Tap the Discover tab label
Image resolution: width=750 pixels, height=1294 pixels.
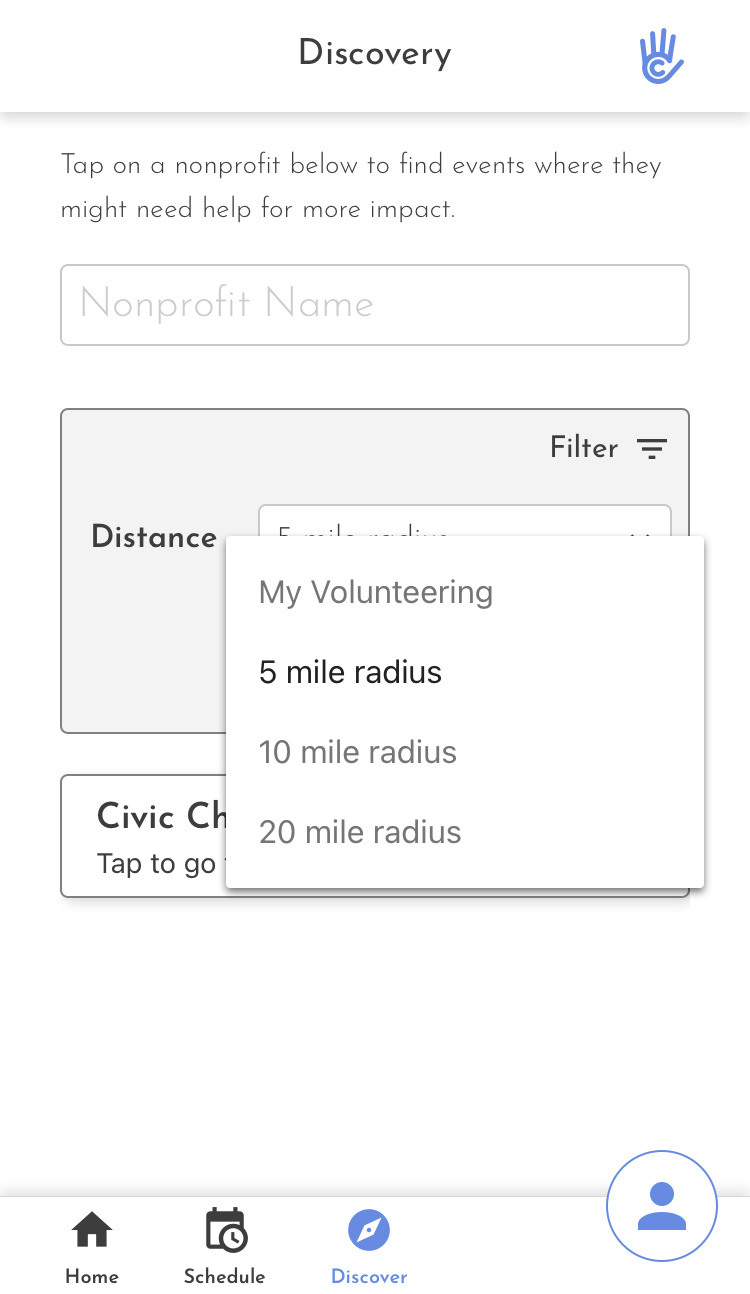(x=369, y=1277)
